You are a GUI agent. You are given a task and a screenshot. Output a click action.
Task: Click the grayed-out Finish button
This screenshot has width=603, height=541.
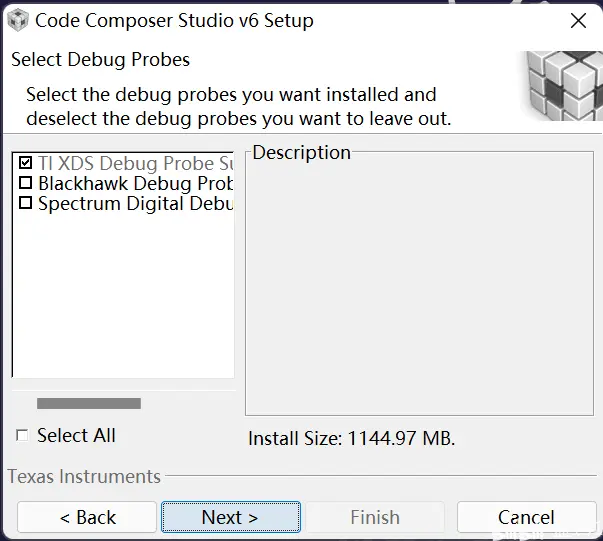point(375,517)
